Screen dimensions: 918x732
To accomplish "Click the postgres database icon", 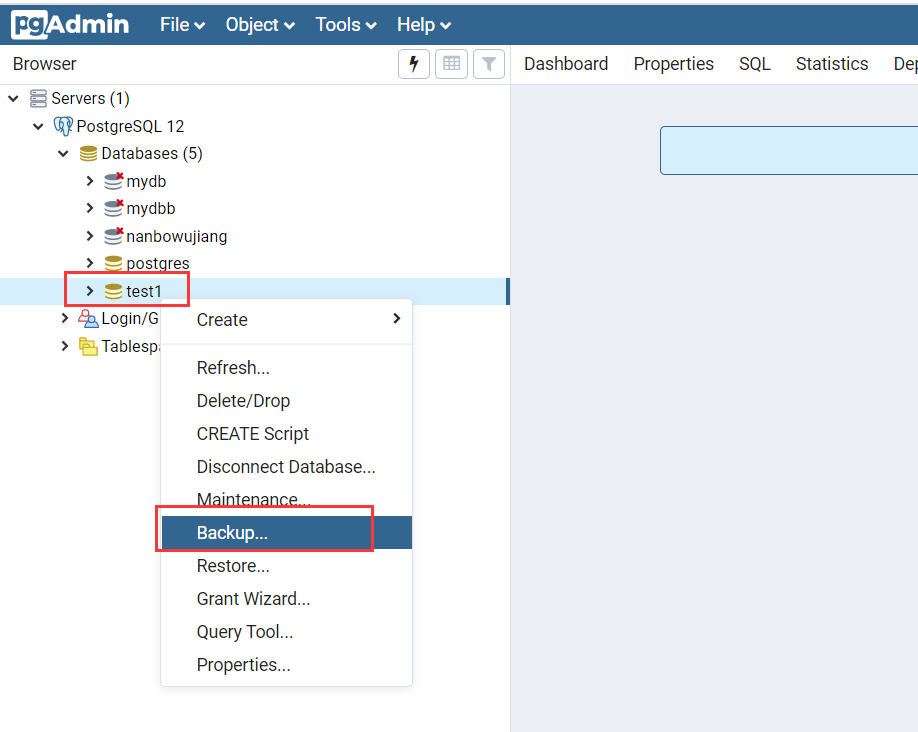I will [114, 264].
